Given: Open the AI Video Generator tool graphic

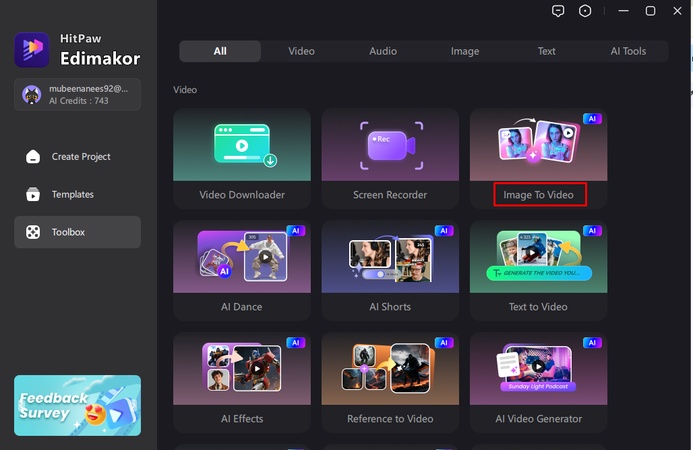Looking at the screenshot, I should 538,369.
